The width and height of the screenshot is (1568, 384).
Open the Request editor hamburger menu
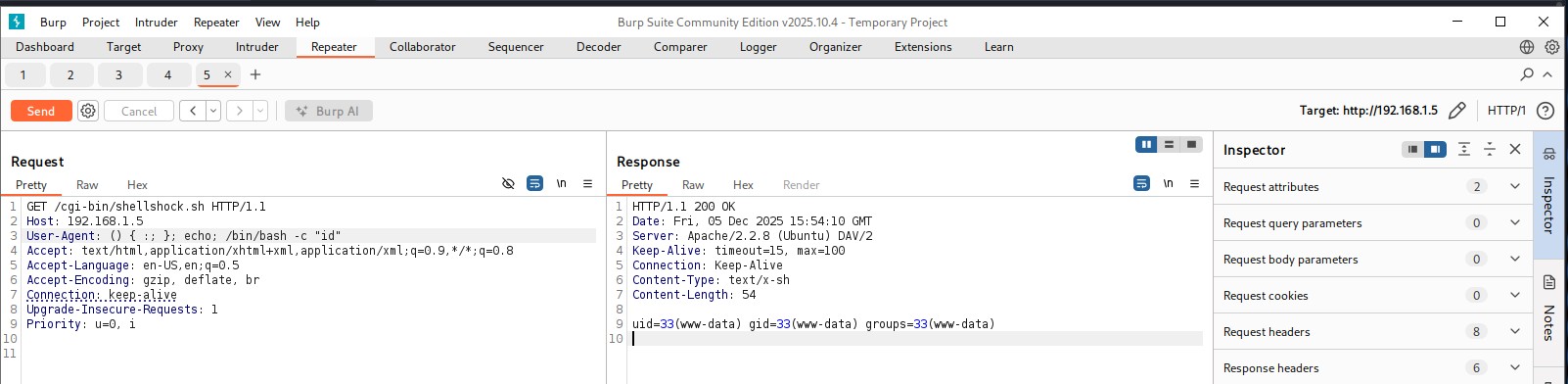pyautogui.click(x=587, y=183)
